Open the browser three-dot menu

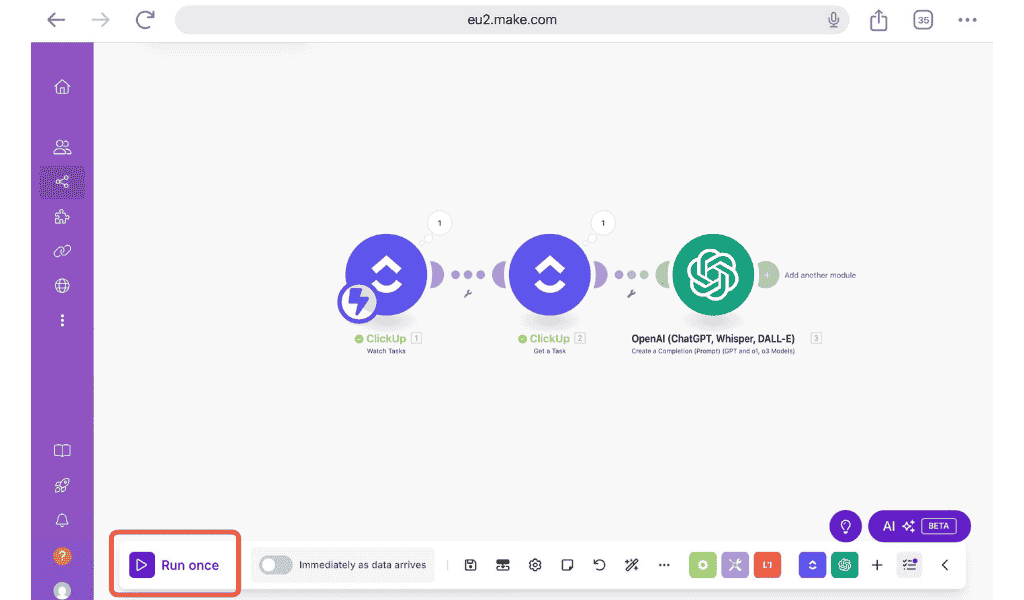(x=967, y=20)
